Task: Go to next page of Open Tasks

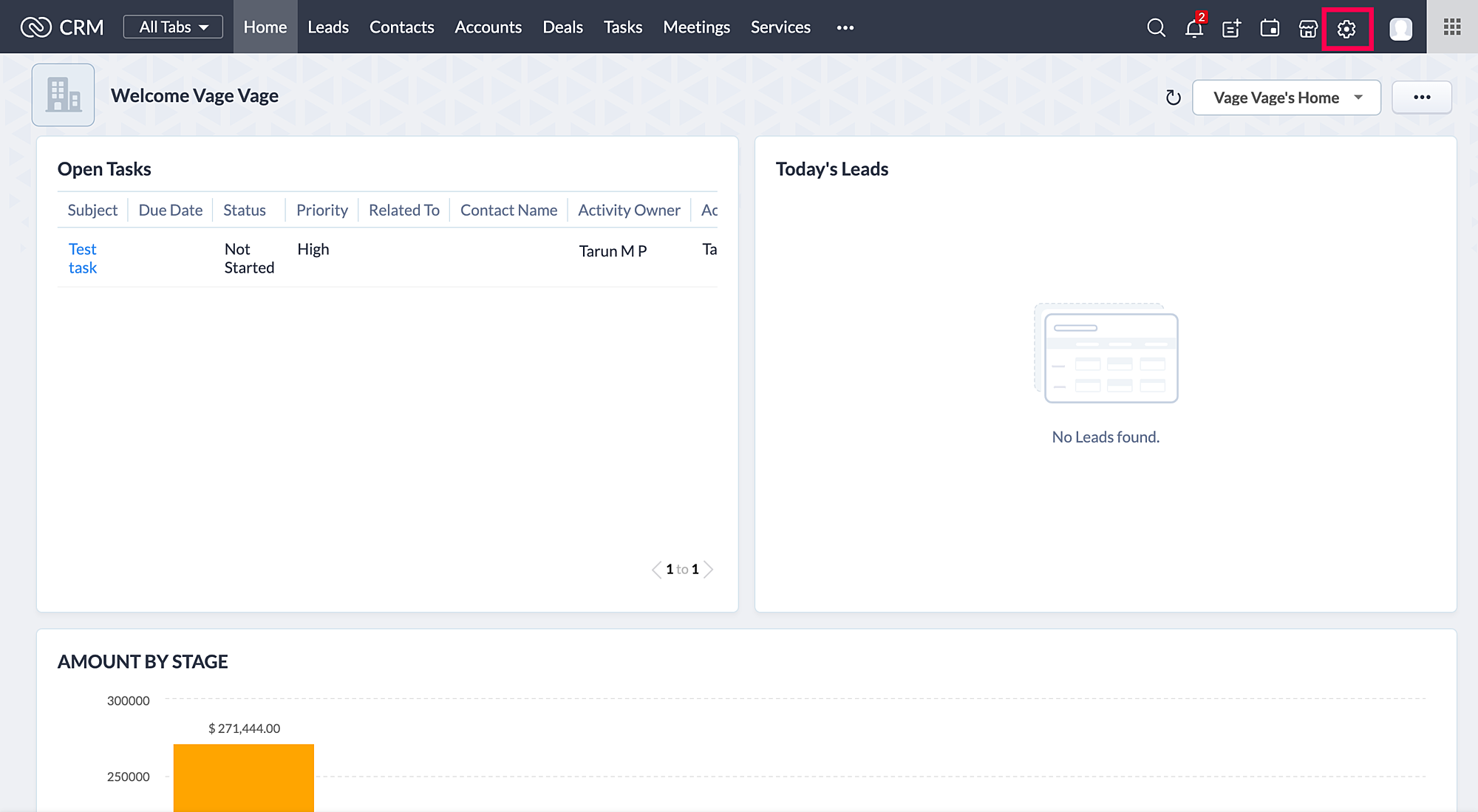Action: [709, 569]
